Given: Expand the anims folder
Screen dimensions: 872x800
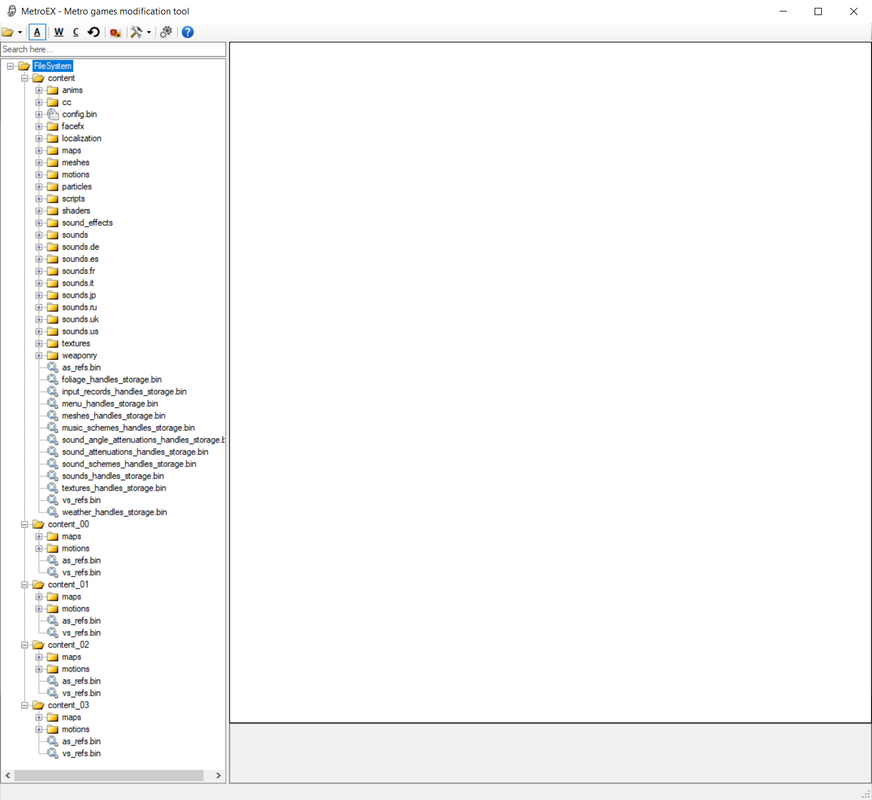Looking at the screenshot, I should click(x=39, y=90).
